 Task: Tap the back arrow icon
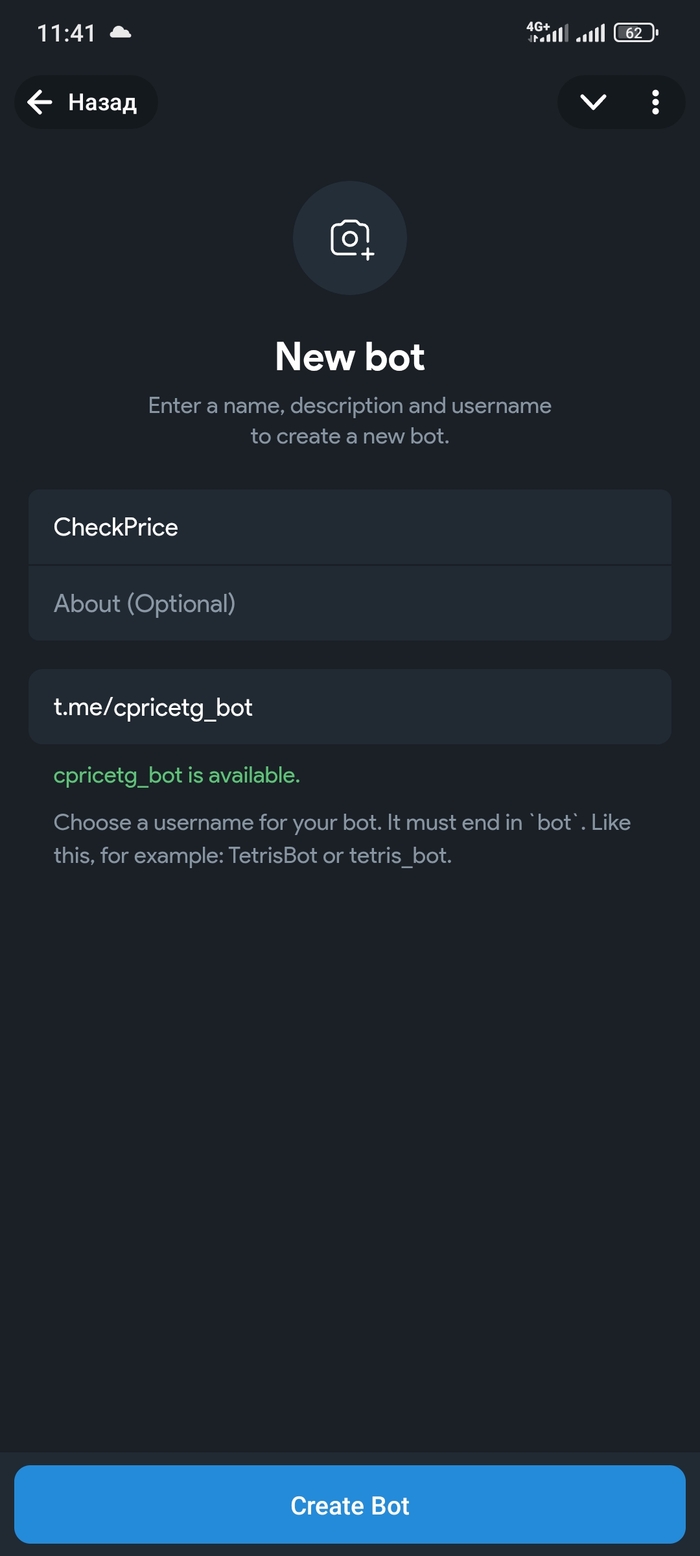tap(39, 102)
